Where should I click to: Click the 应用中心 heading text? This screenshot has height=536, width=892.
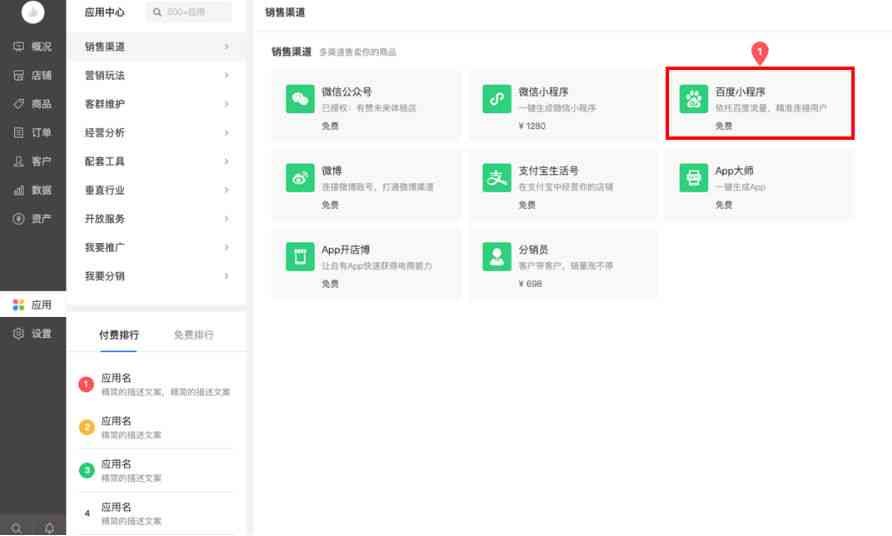105,12
